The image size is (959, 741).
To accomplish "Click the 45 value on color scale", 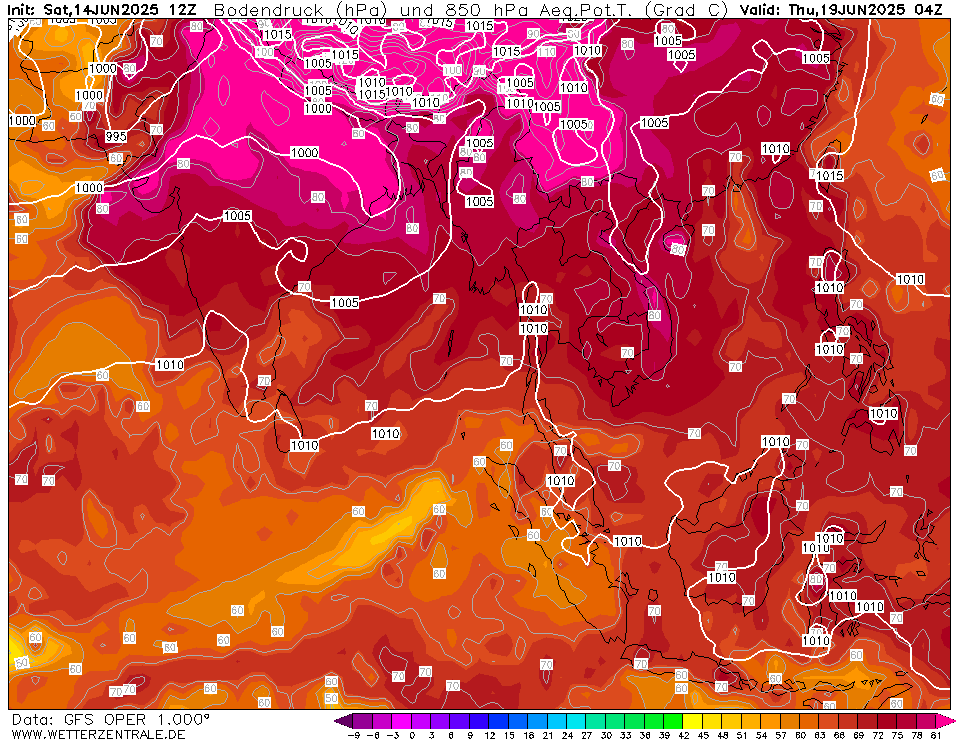I will tap(703, 735).
